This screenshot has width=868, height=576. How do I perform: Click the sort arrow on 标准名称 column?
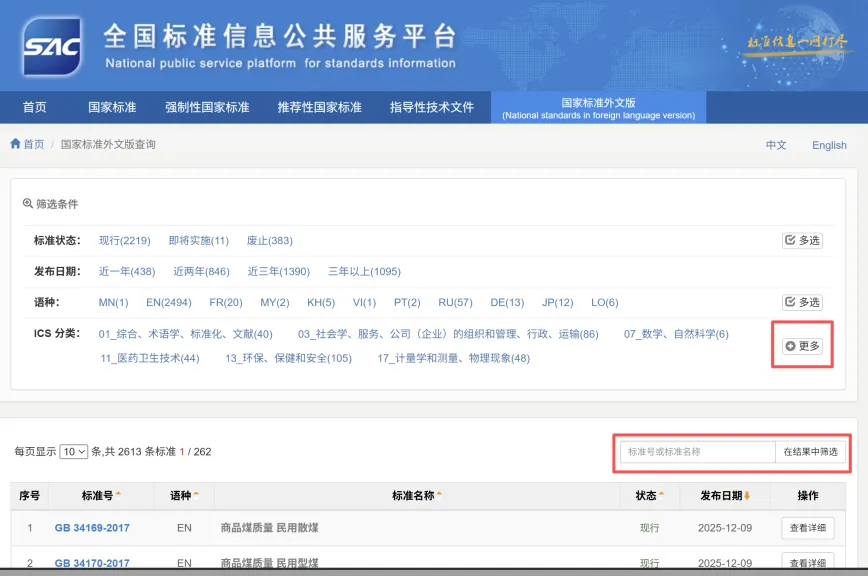pos(439,494)
